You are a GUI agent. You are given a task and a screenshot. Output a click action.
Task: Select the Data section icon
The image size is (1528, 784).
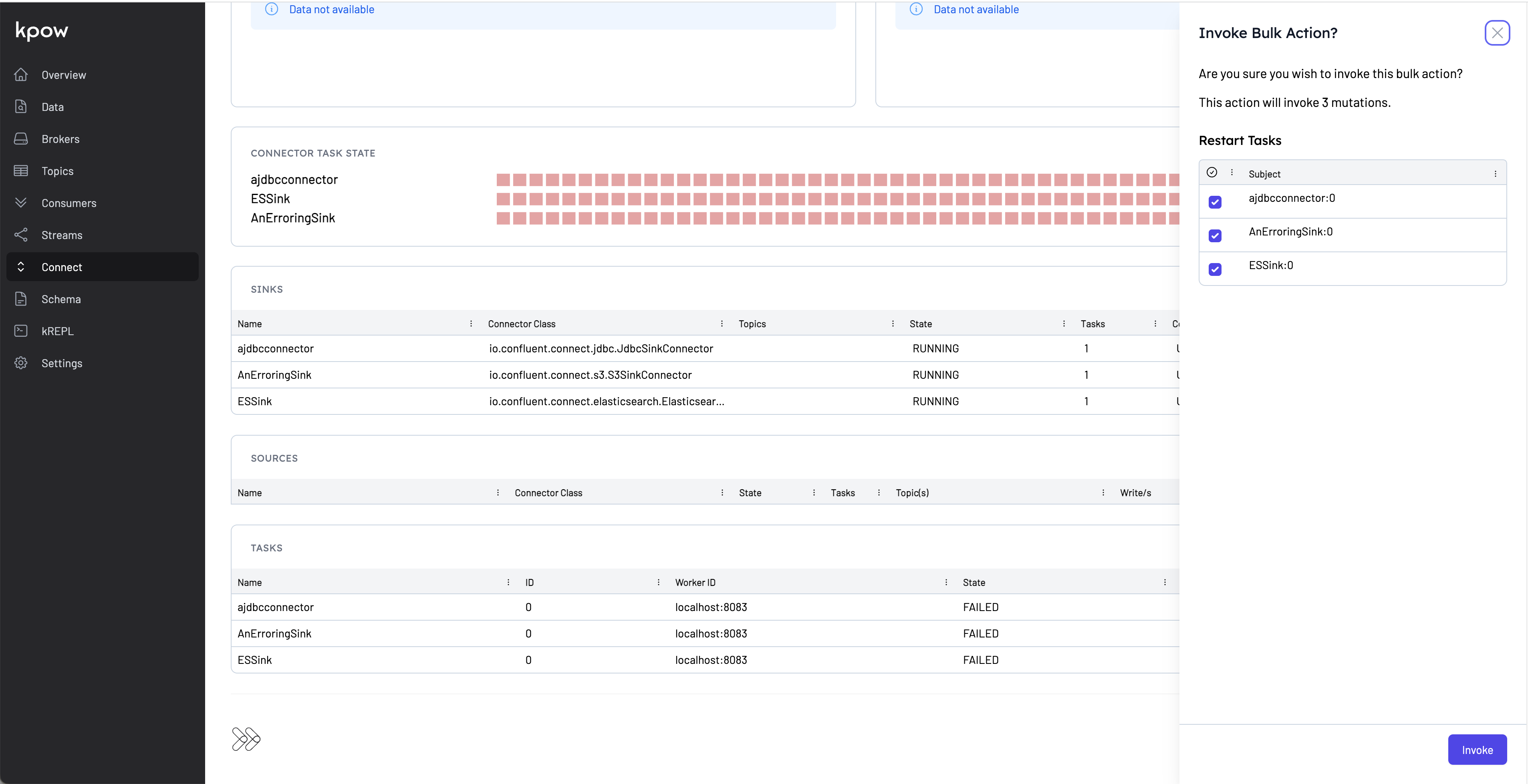click(x=21, y=107)
